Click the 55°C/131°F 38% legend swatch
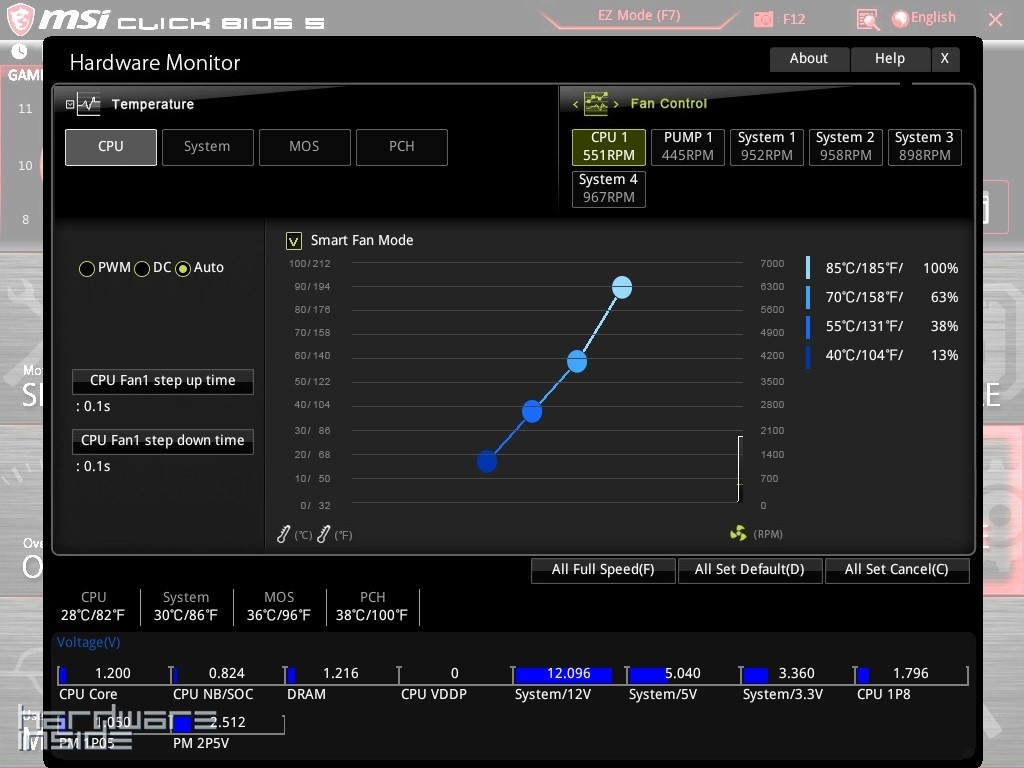Screen dimensions: 1024x768 coord(808,327)
